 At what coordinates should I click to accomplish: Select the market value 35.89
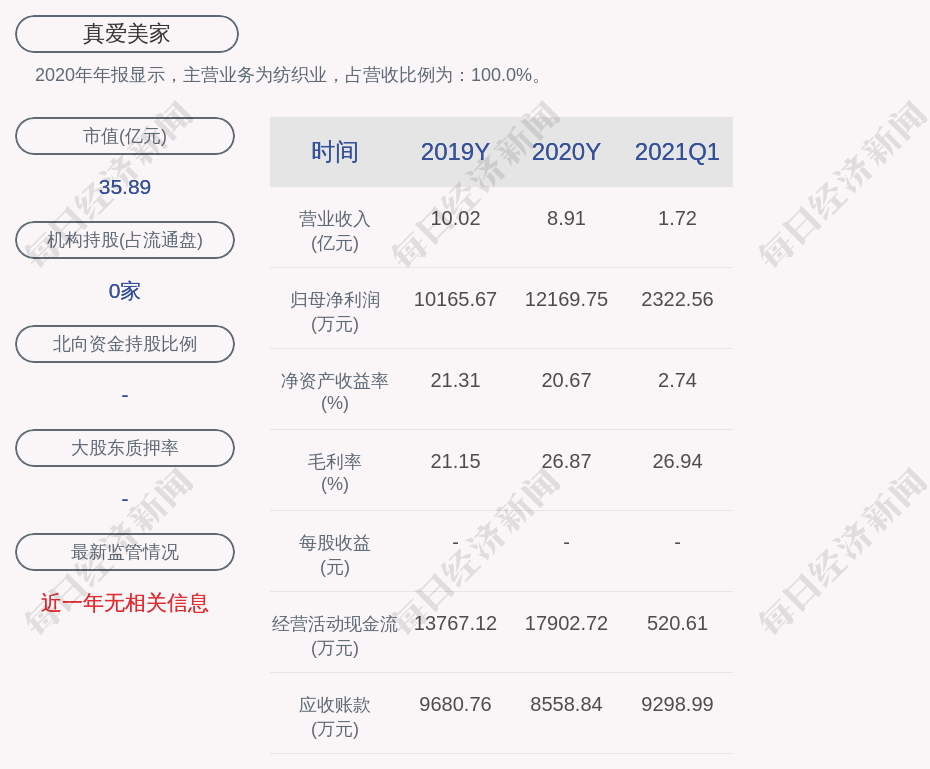[x=125, y=187]
